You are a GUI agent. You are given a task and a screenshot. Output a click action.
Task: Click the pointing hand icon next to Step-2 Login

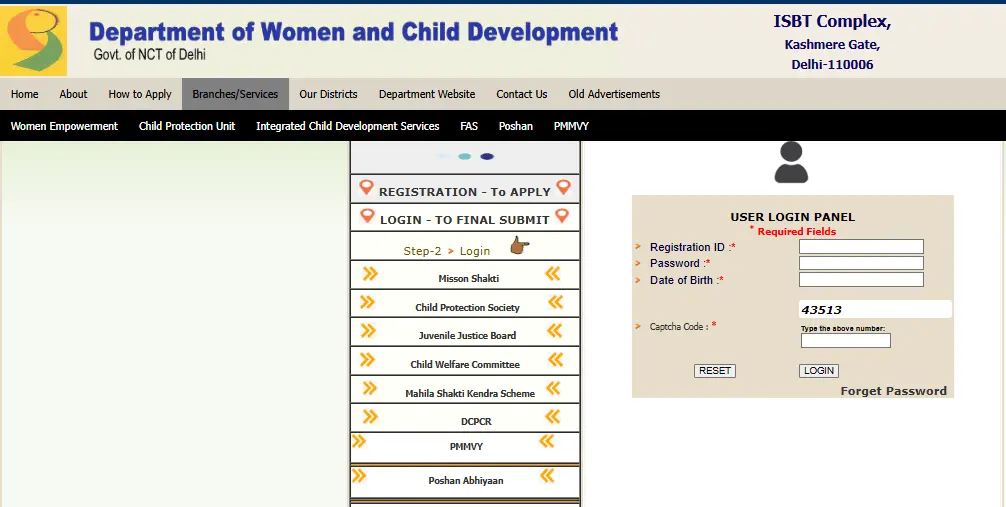point(520,245)
